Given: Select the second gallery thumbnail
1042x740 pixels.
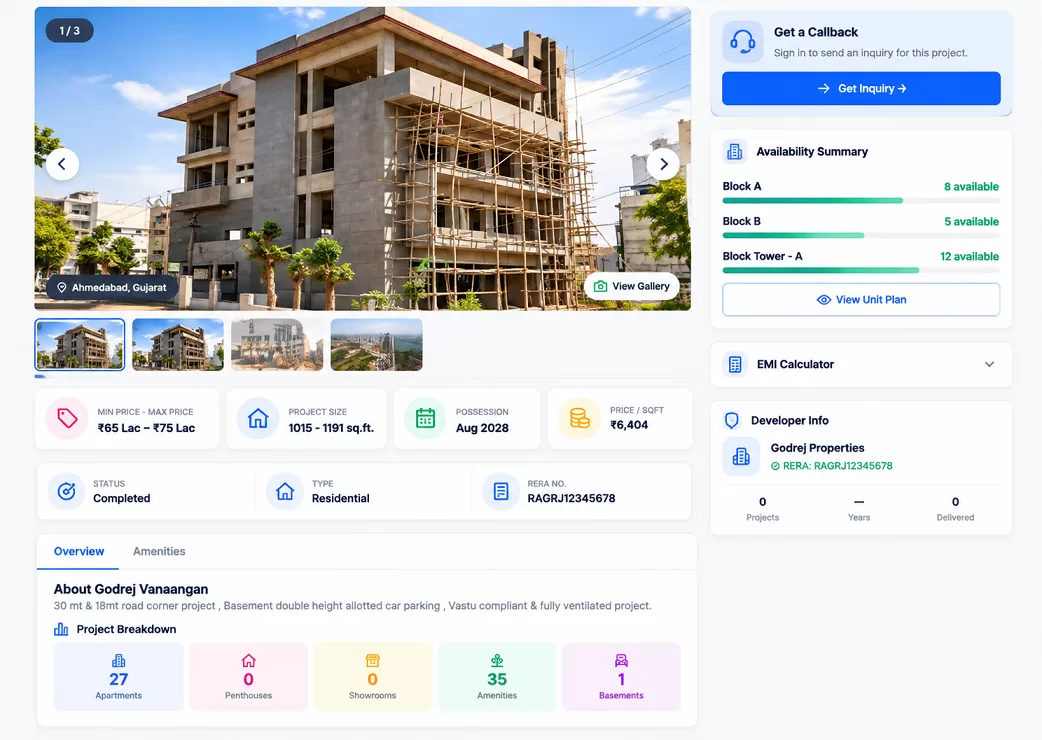Looking at the screenshot, I should 178,345.
